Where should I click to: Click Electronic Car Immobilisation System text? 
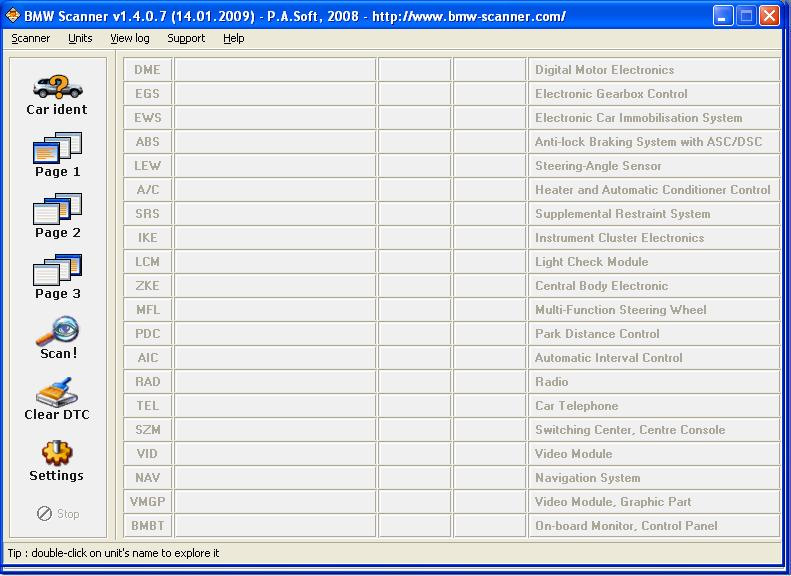coord(639,118)
